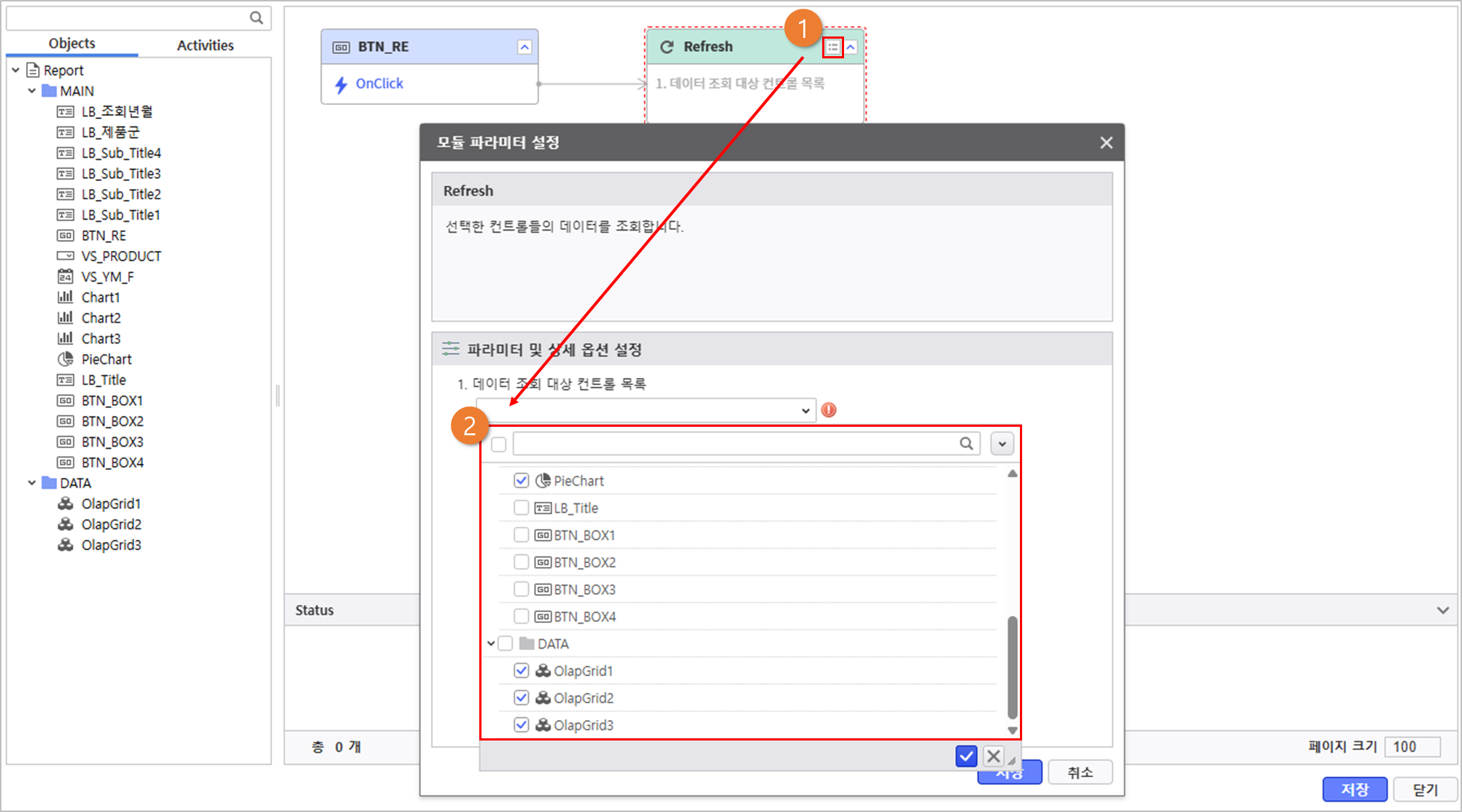Screen dimensions: 1462x812
Task: Click the Refresh module parameter list icon
Action: (832, 47)
